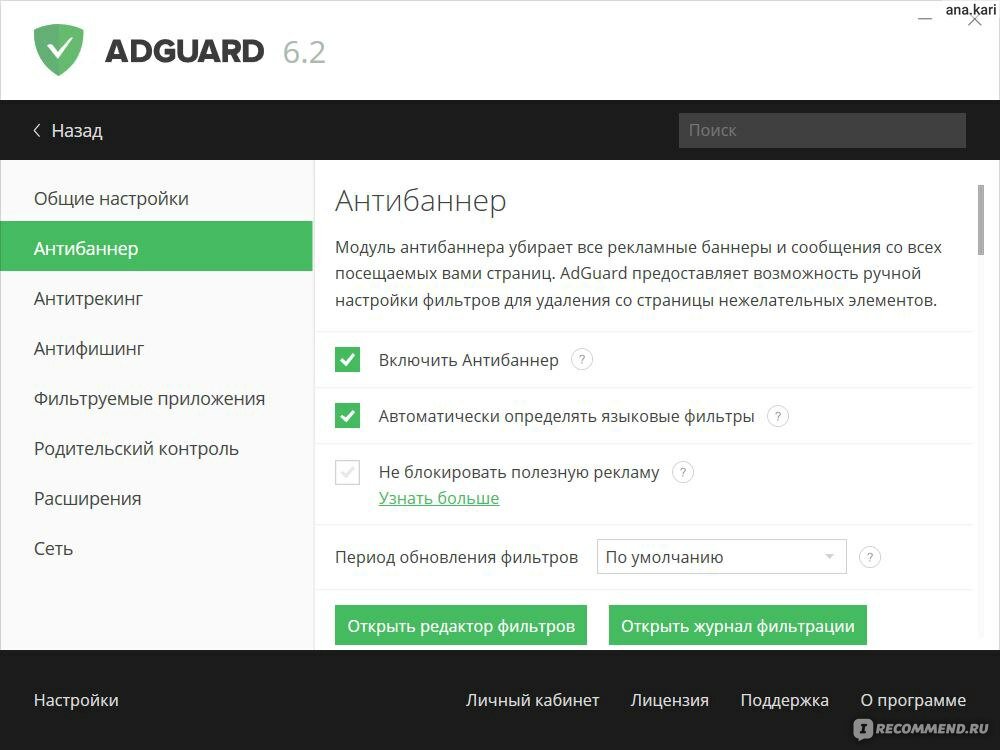Open О программе in the footer
Image resolution: width=1000 pixels, height=750 pixels.
pyautogui.click(x=913, y=700)
